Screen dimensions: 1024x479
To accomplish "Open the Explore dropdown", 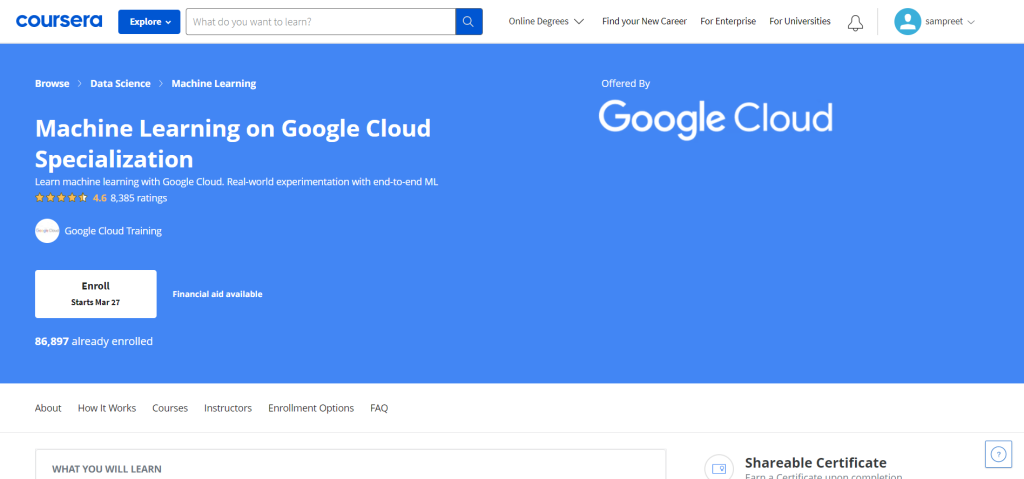I will click(x=149, y=22).
